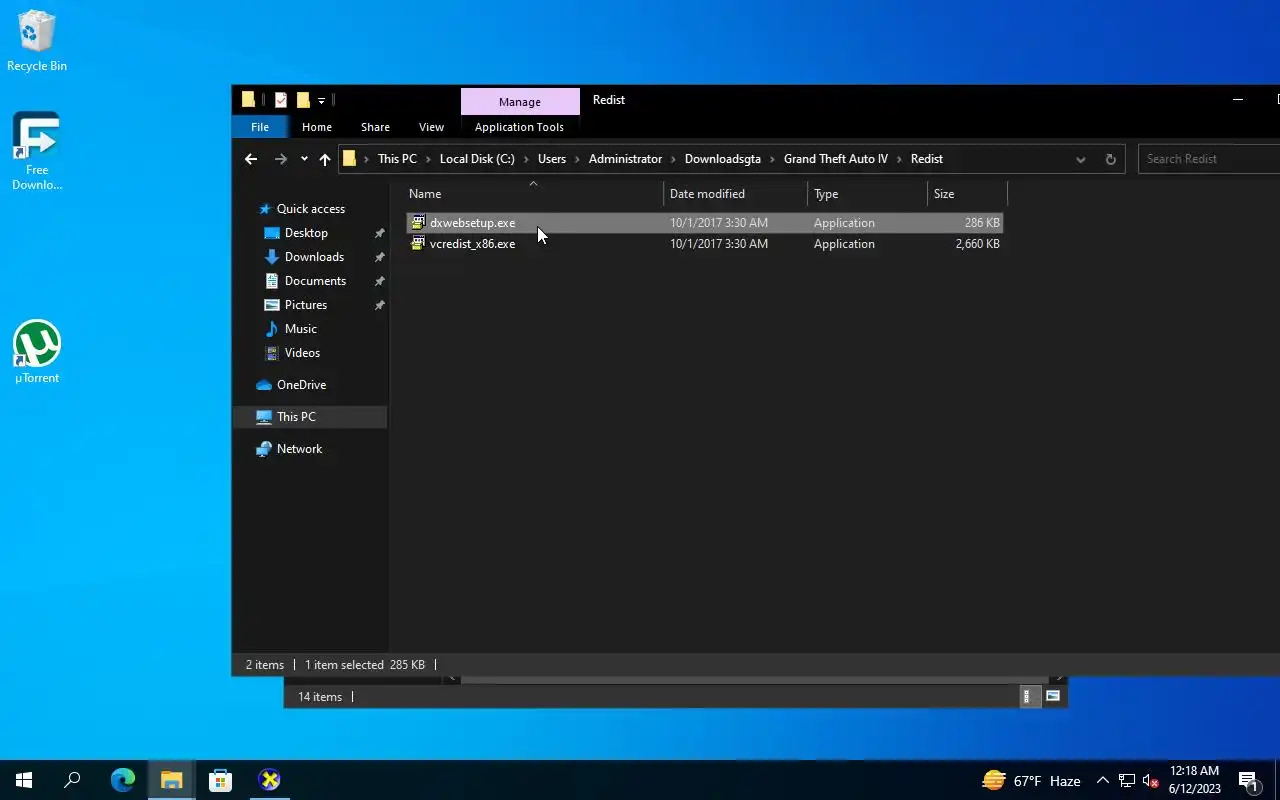The height and width of the screenshot is (800, 1280).
Task: Click the yellow X app taskbar icon
Action: tap(269, 780)
